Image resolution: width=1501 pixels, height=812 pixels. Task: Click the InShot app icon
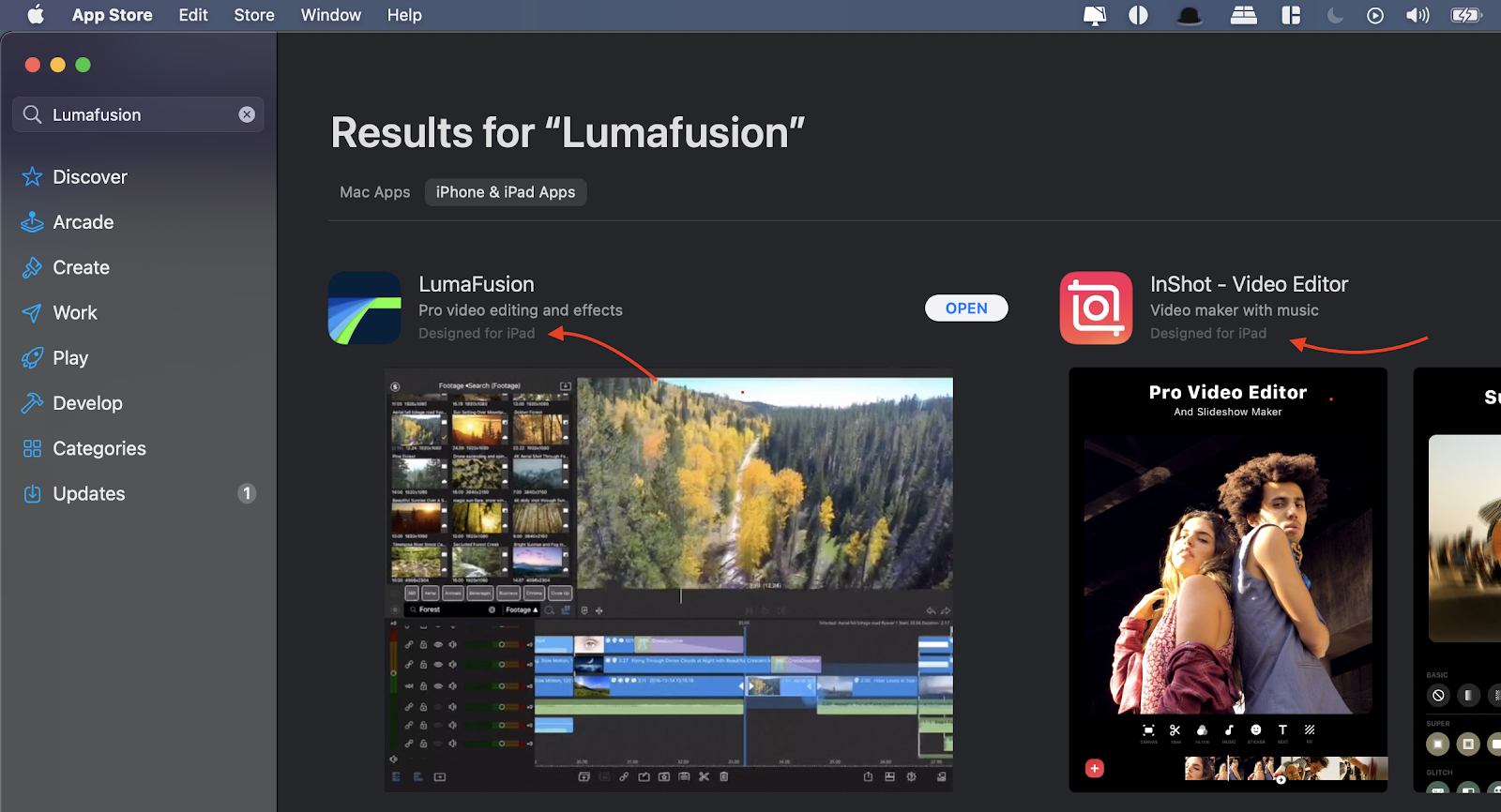[x=1097, y=308]
